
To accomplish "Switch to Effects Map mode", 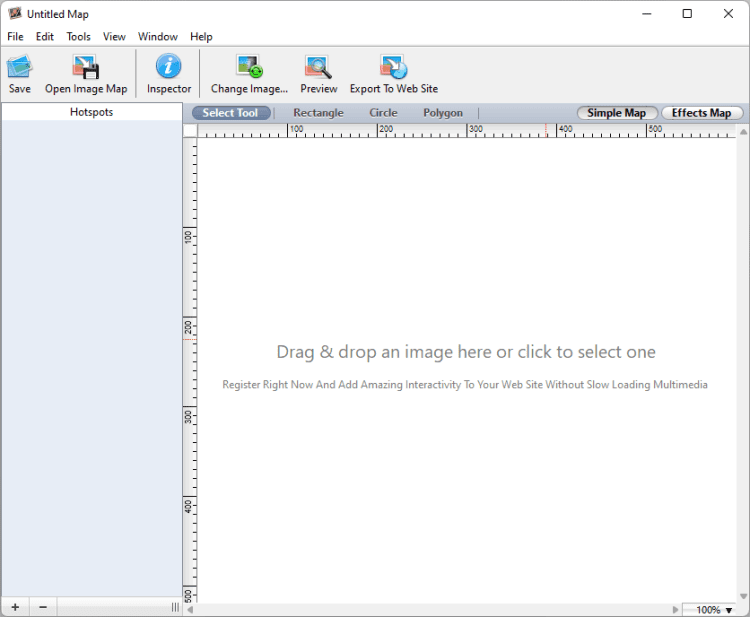I will (x=701, y=113).
